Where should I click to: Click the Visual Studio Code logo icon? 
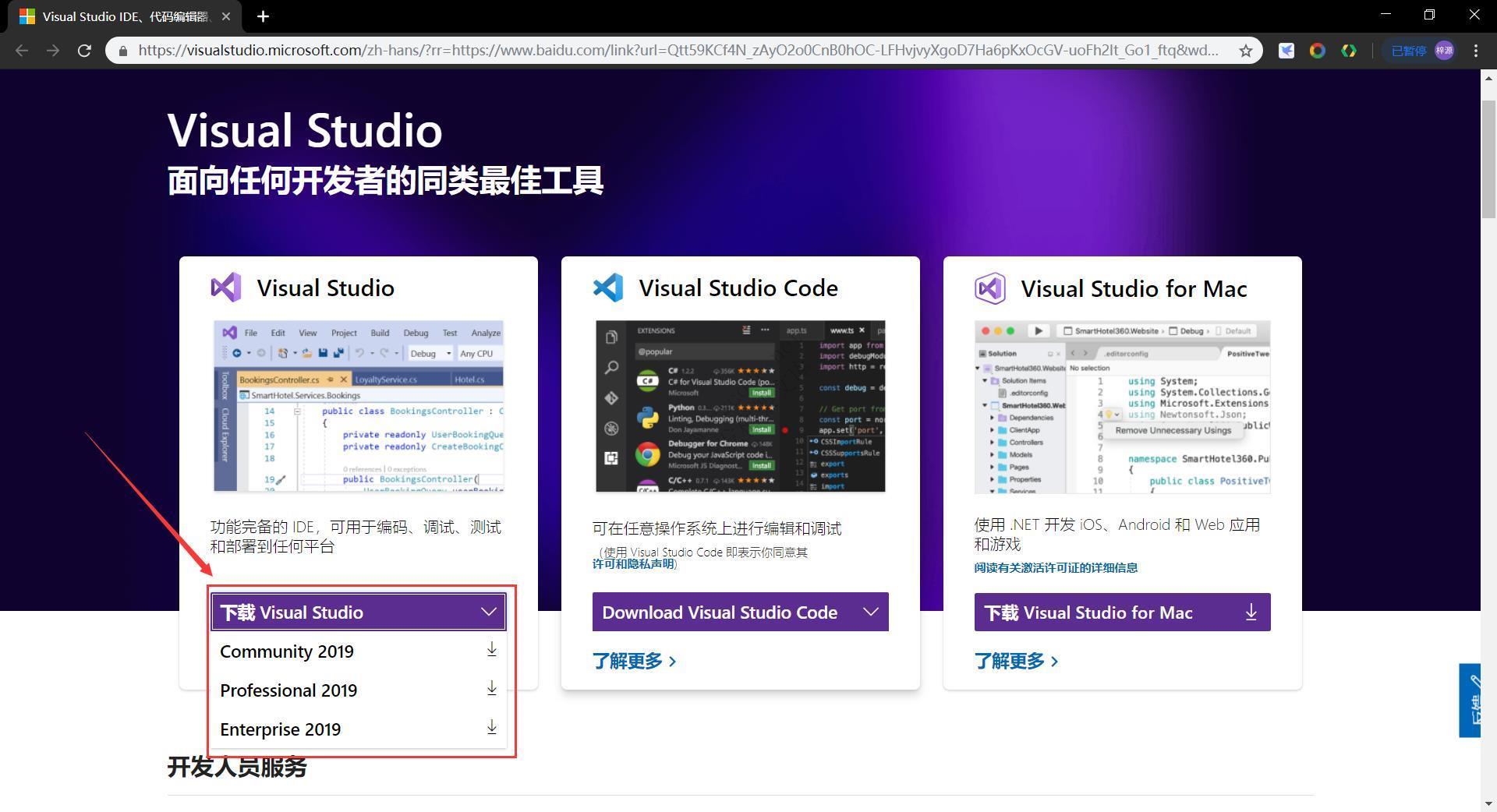click(x=607, y=288)
